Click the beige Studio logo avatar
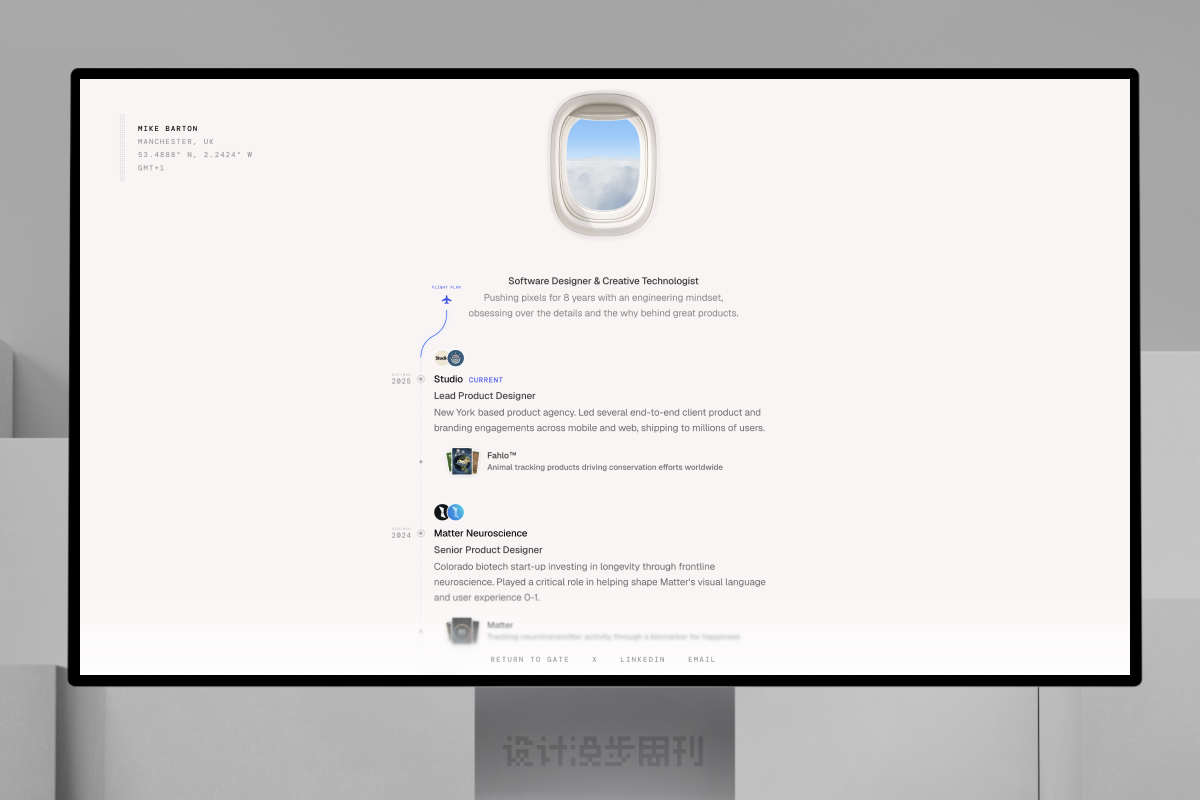This screenshot has width=1200, height=800. point(441,358)
